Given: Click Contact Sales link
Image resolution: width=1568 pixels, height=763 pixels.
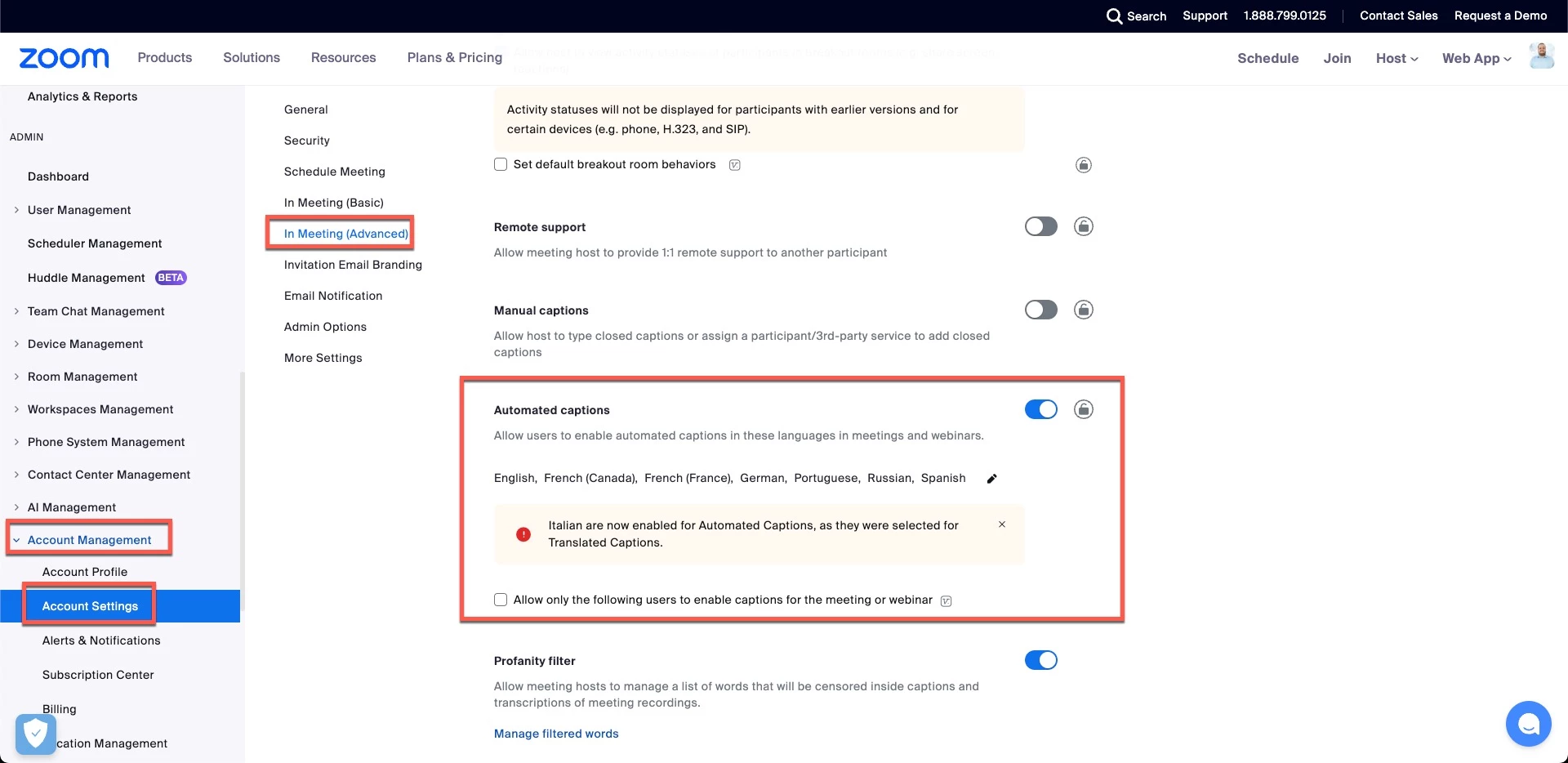Looking at the screenshot, I should click(1398, 16).
